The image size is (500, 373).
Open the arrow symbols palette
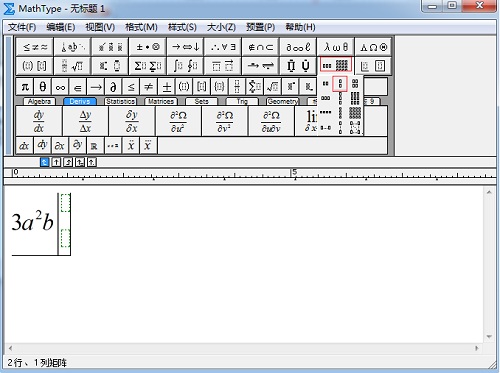185,47
